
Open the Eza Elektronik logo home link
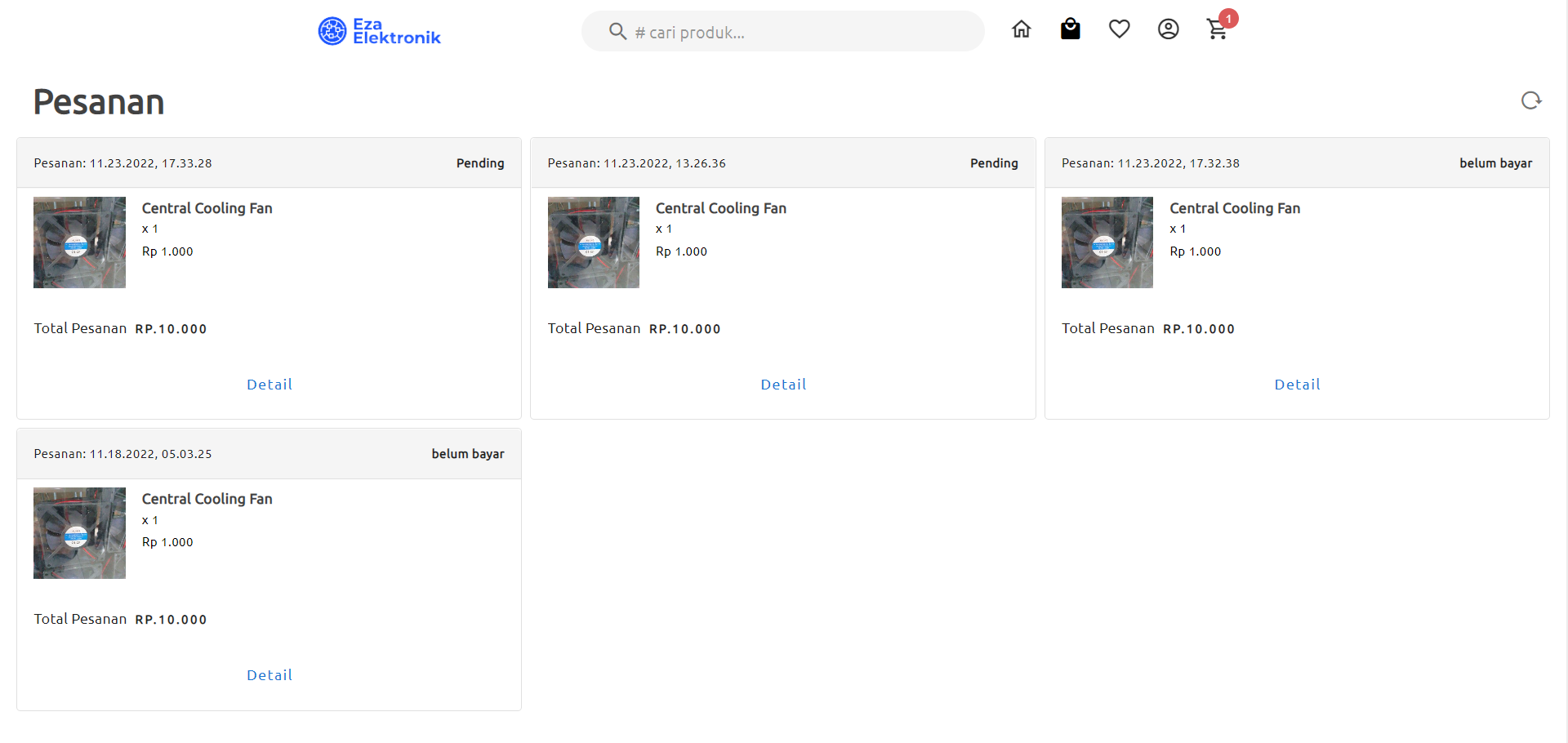pyautogui.click(x=380, y=31)
